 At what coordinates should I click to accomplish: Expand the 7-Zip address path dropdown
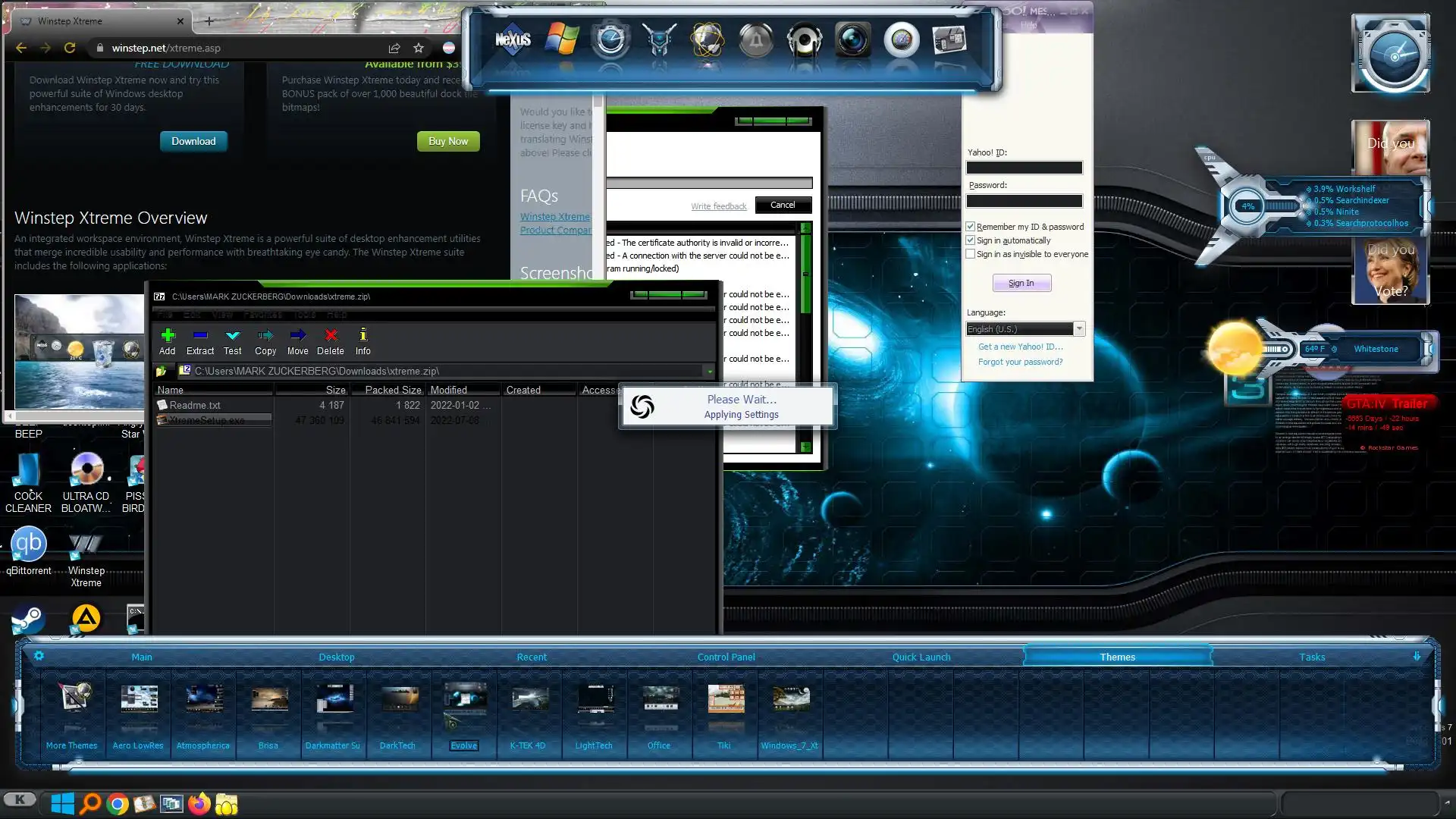pos(709,372)
